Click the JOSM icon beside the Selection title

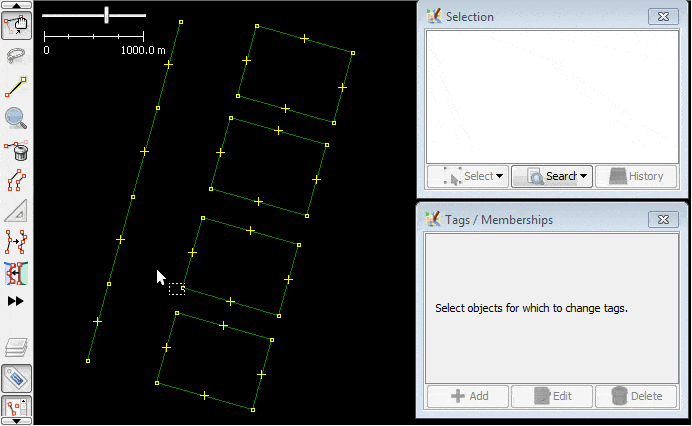[434, 16]
